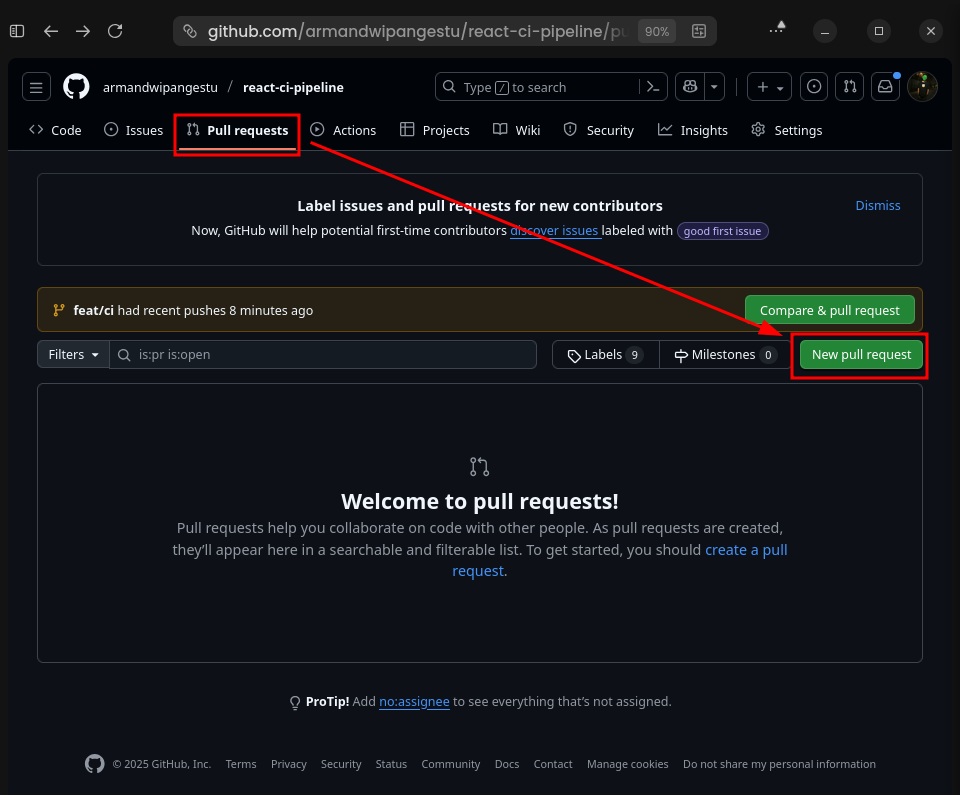Open the notifications inbox icon
960x795 pixels.
click(885, 87)
